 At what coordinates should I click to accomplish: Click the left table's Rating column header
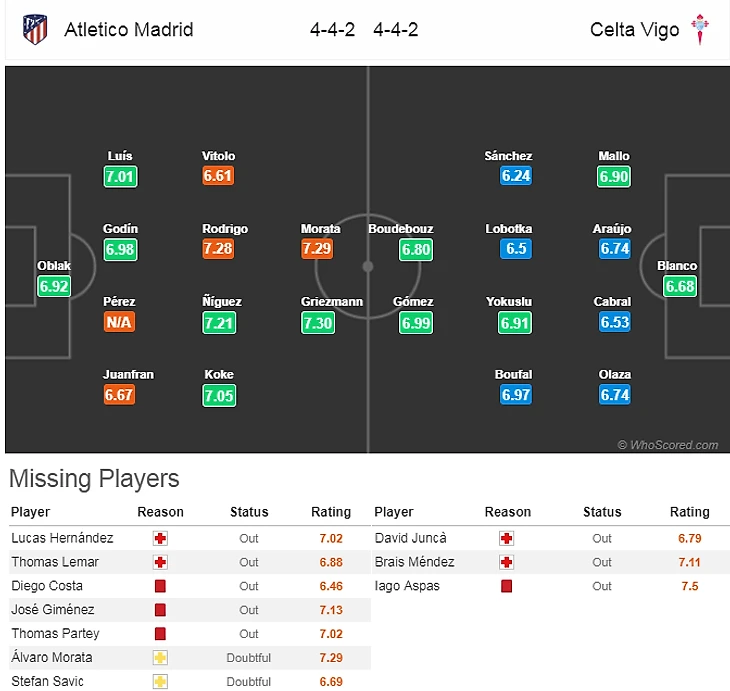tap(331, 512)
